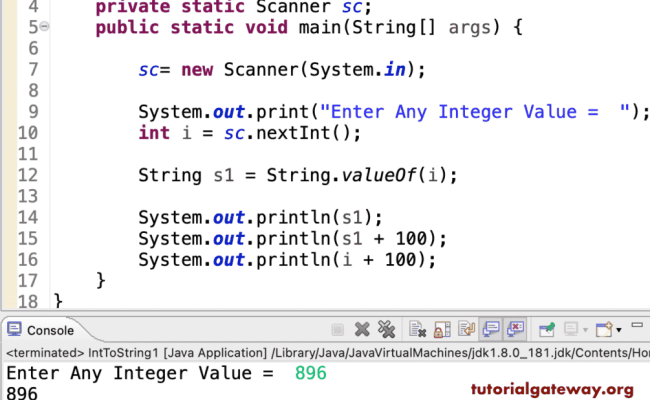Click the "Enter Any Integer Value = " string literal
The height and width of the screenshot is (400, 650).
click(x=475, y=112)
